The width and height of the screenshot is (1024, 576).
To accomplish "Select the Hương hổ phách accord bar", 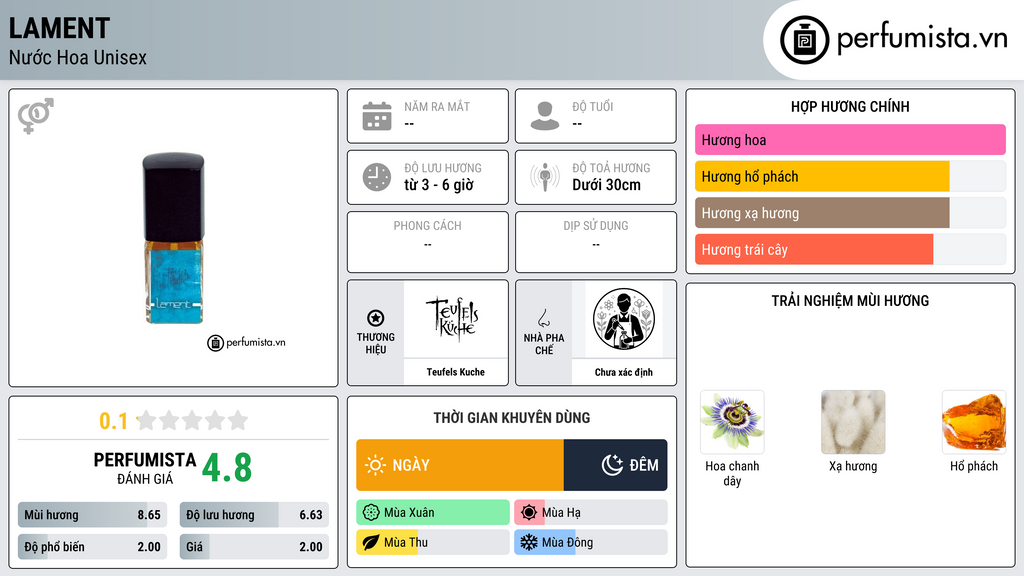I will (x=850, y=176).
